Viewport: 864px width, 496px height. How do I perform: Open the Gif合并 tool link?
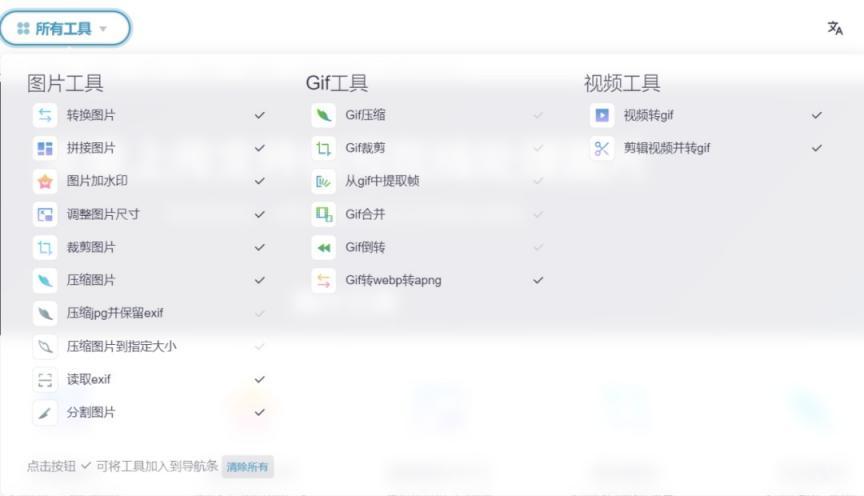tap(365, 214)
